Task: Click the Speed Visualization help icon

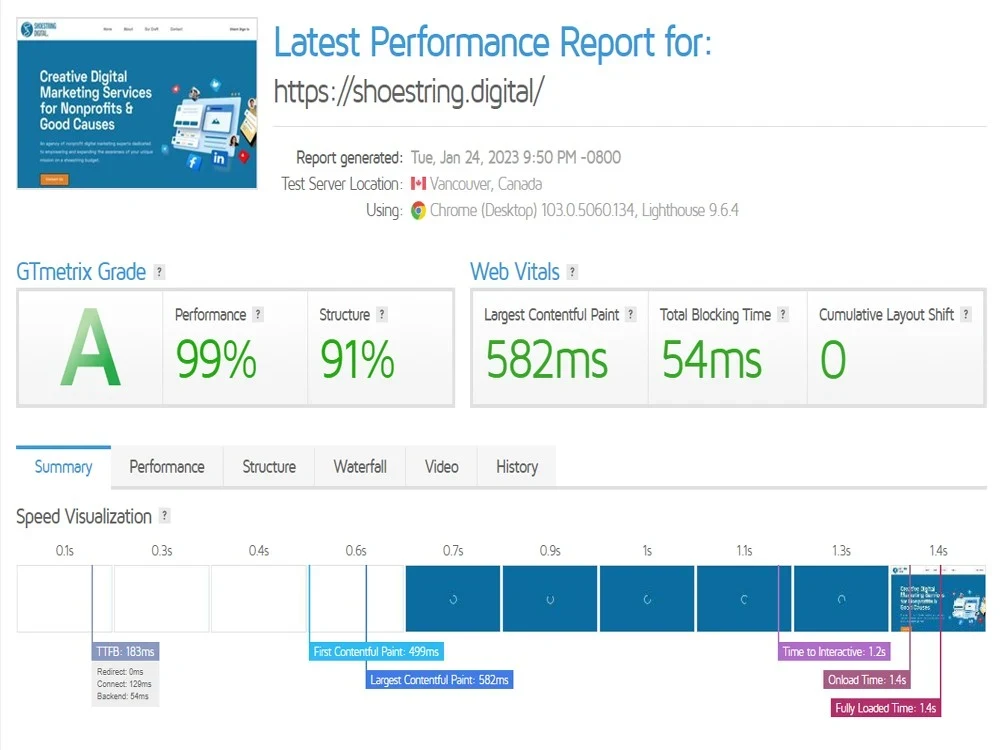Action: (165, 515)
